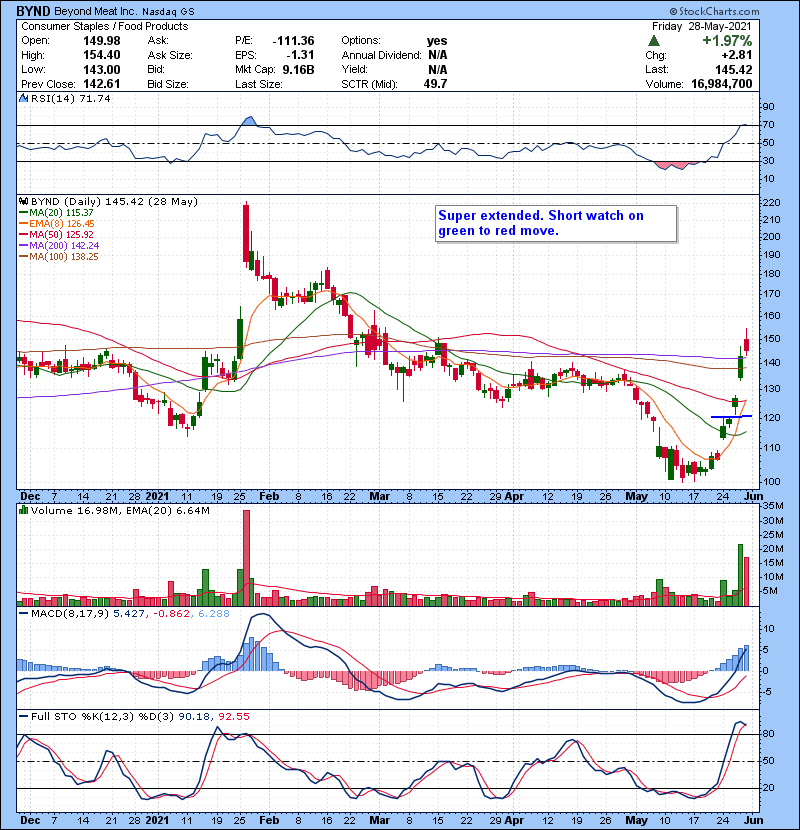Click the volume bars icon beside Volume label
Image resolution: width=800 pixels, height=830 pixels.
pyautogui.click(x=23, y=510)
